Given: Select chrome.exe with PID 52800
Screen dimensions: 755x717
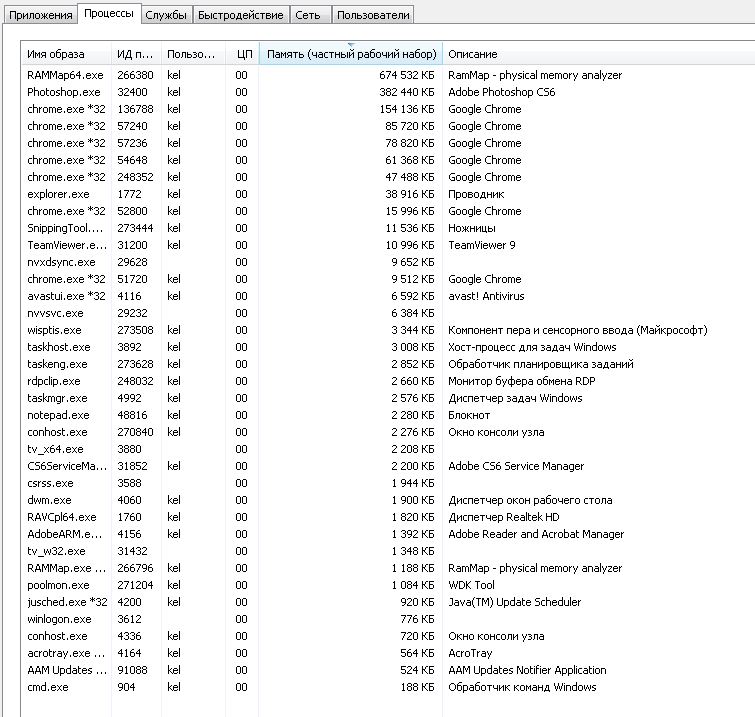Looking at the screenshot, I should 388,211.
